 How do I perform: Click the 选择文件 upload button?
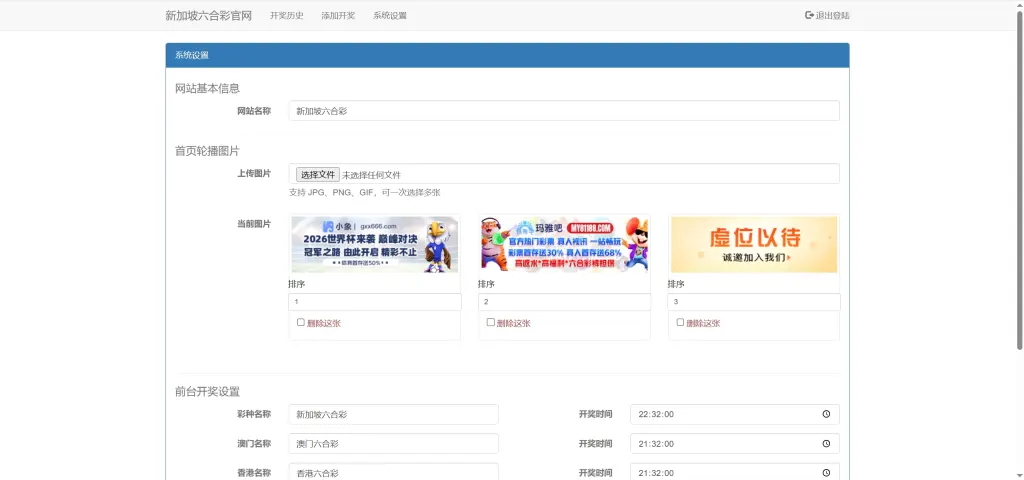[x=318, y=174]
